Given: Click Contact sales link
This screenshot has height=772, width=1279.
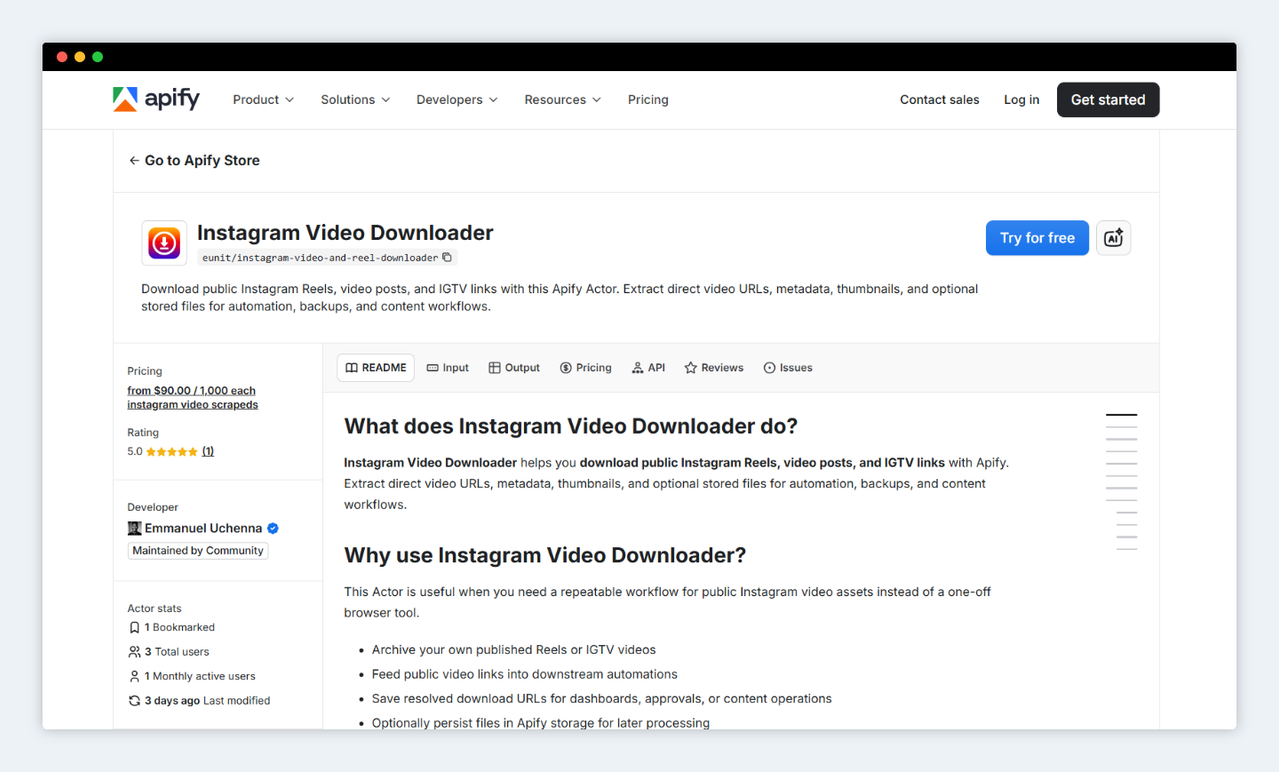Looking at the screenshot, I should point(939,100).
